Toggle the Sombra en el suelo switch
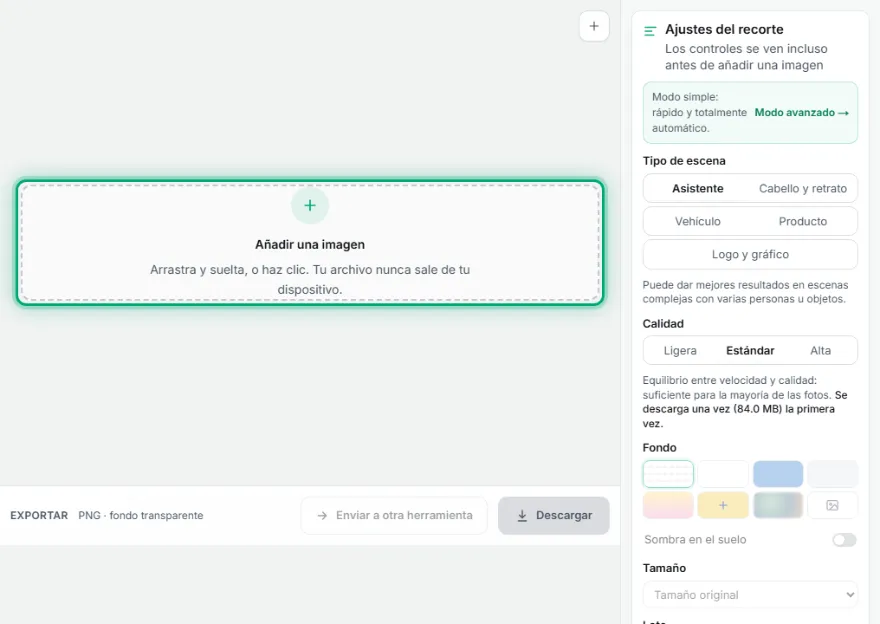Screen dimensions: 880x624 [x=844, y=540]
